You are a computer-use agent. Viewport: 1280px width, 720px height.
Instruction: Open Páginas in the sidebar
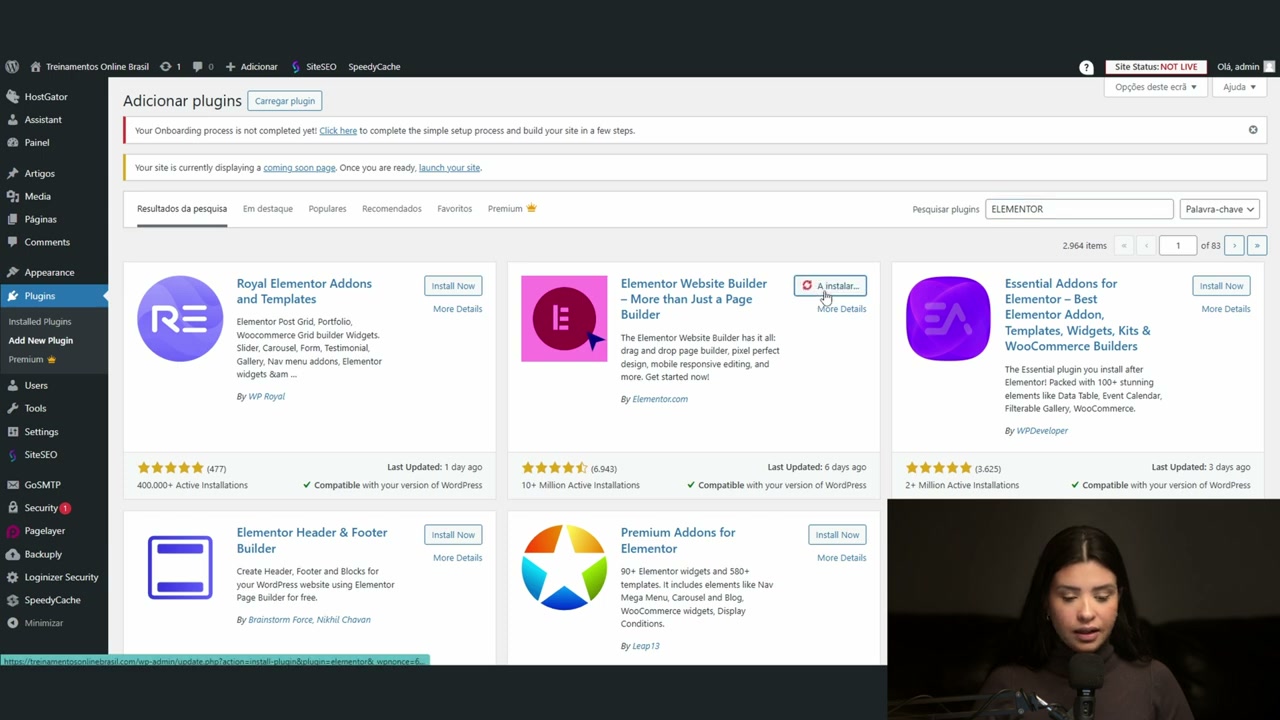(x=41, y=220)
